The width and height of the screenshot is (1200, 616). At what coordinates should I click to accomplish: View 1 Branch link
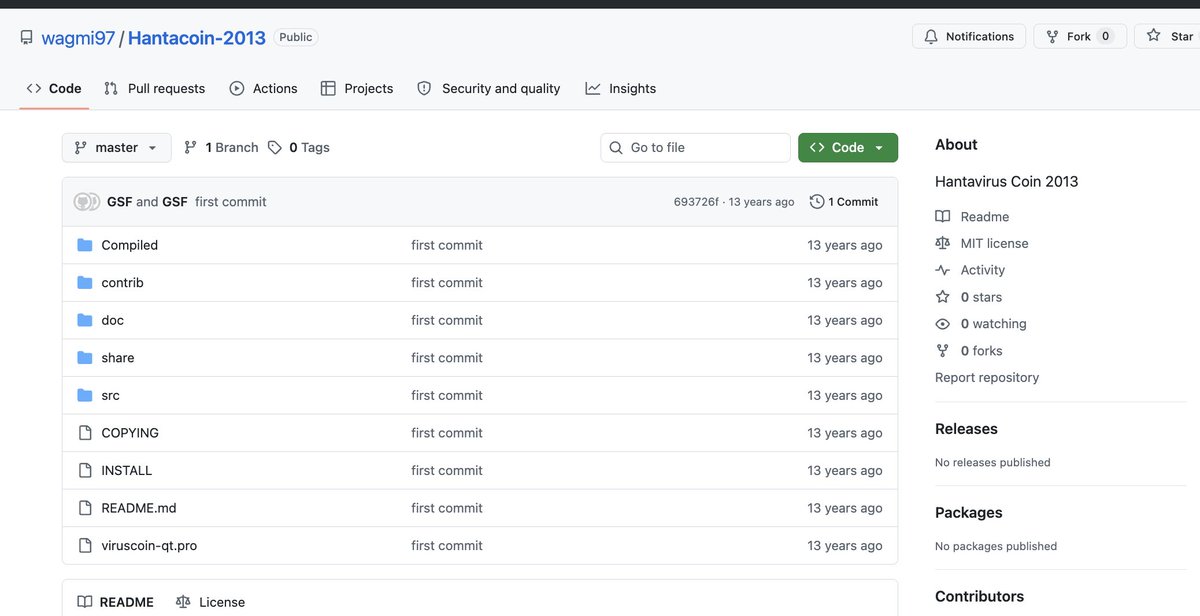tap(221, 147)
